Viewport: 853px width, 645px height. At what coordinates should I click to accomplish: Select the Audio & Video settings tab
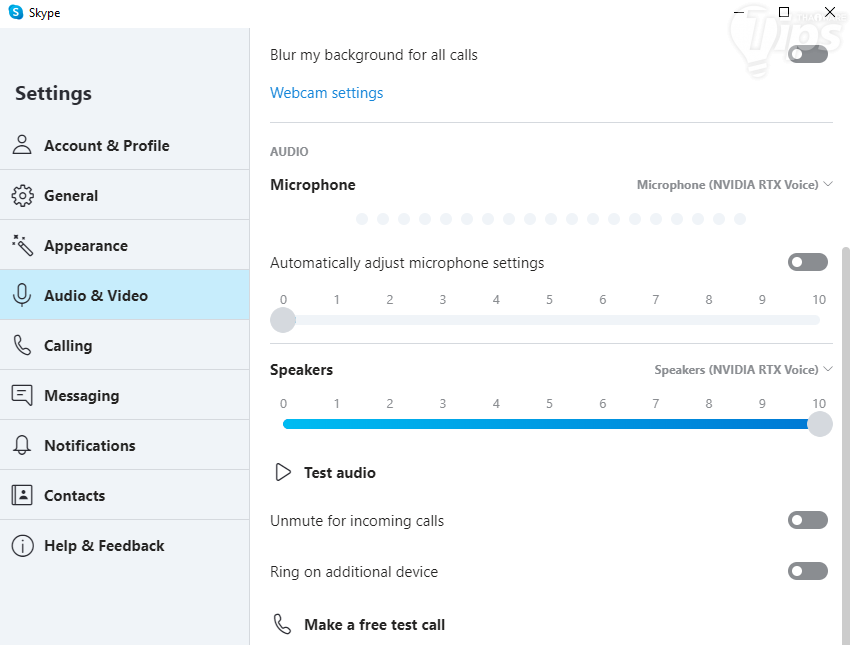(x=96, y=295)
